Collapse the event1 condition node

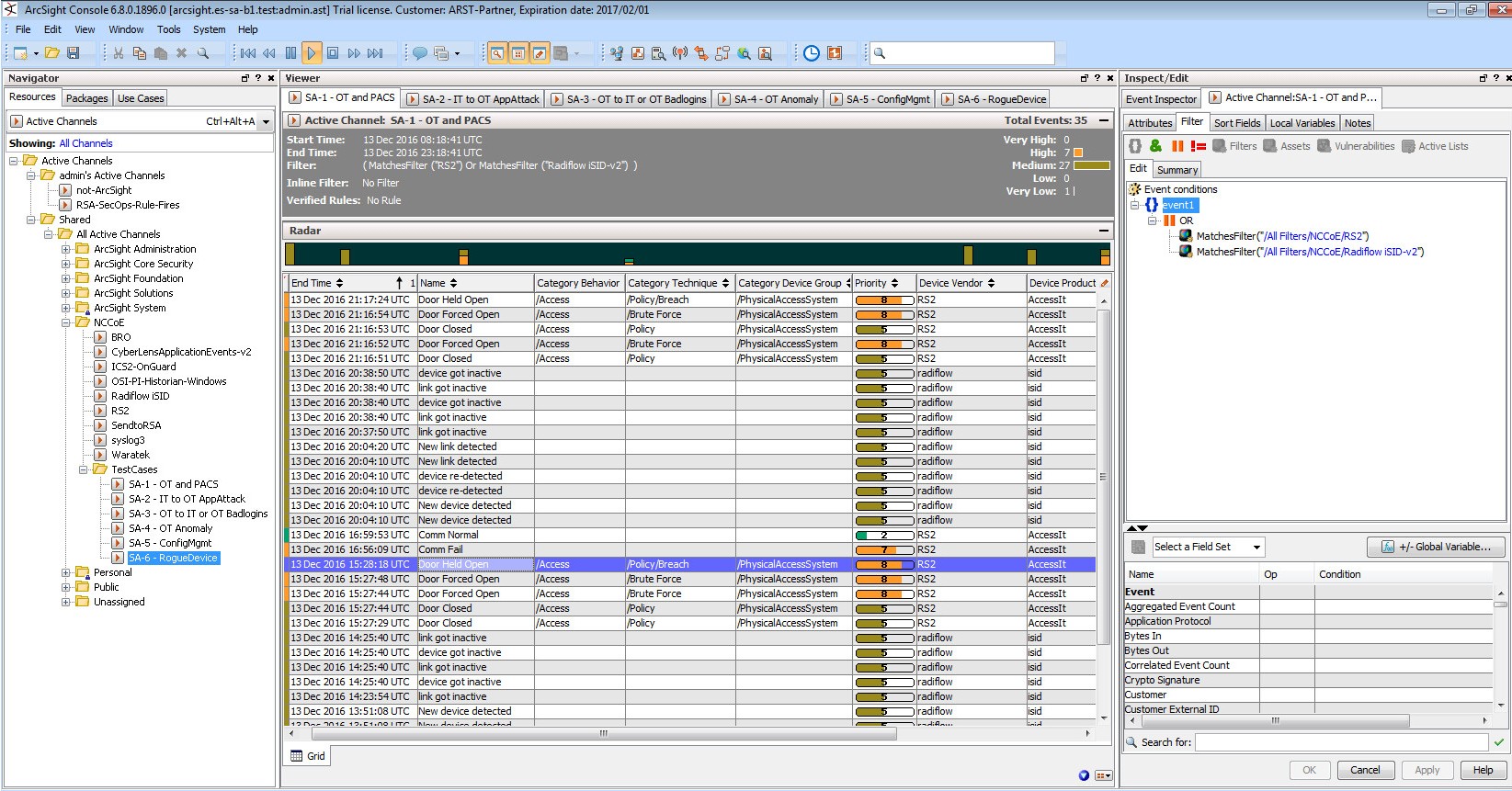coord(1135,205)
